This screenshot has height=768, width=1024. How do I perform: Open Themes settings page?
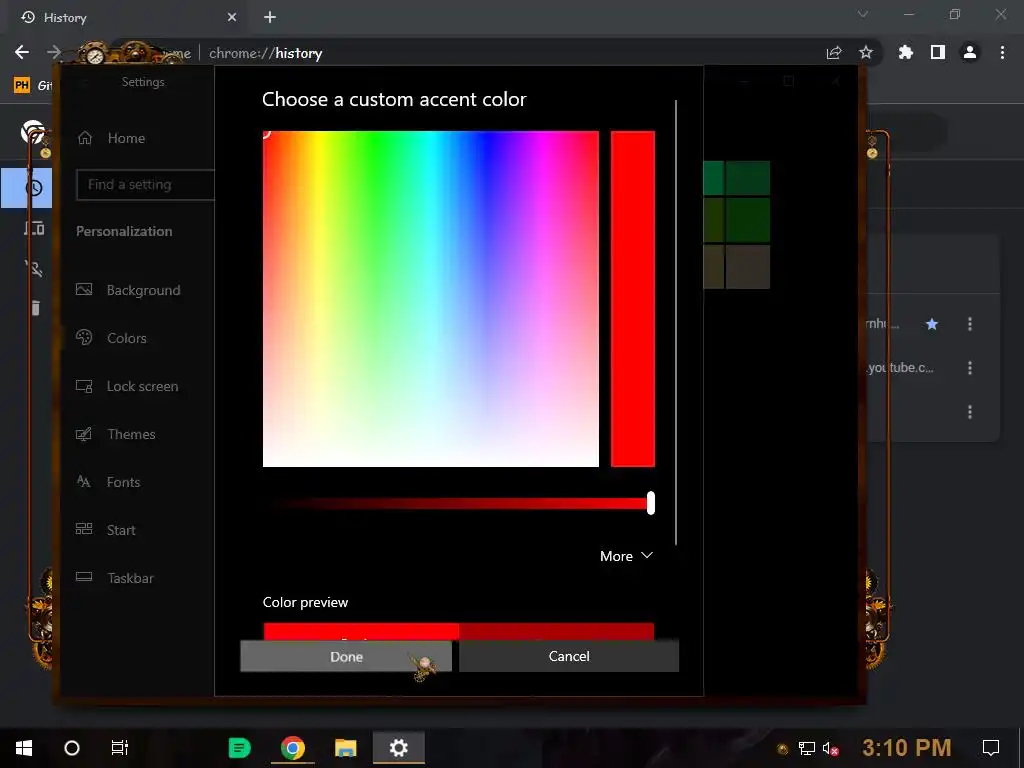coord(116,434)
